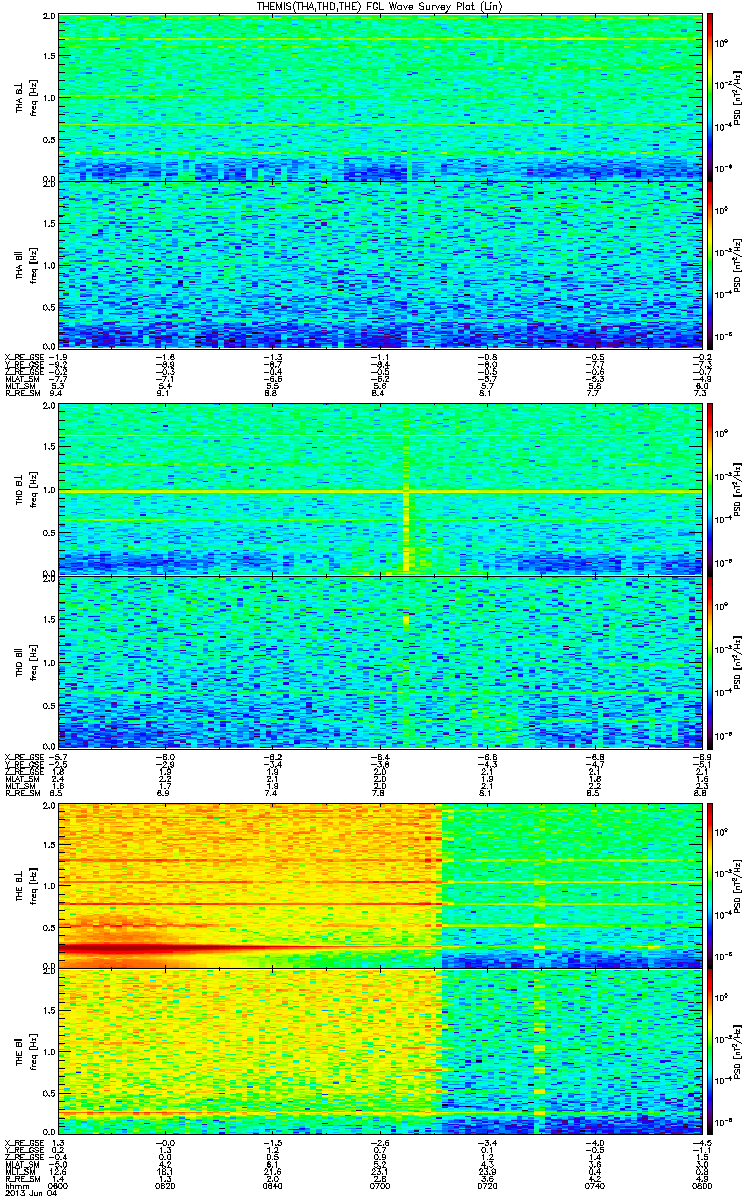
Task: Click the 0700 time tick label
Action: coord(380,1185)
